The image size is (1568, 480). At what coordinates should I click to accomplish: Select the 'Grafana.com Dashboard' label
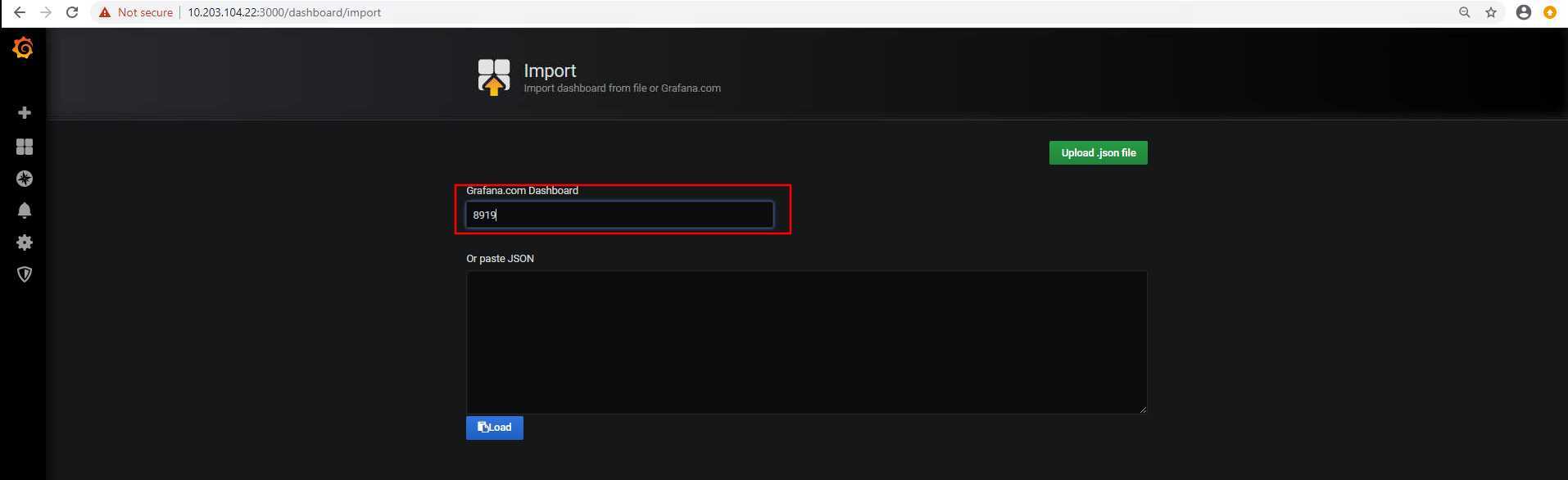[522, 190]
